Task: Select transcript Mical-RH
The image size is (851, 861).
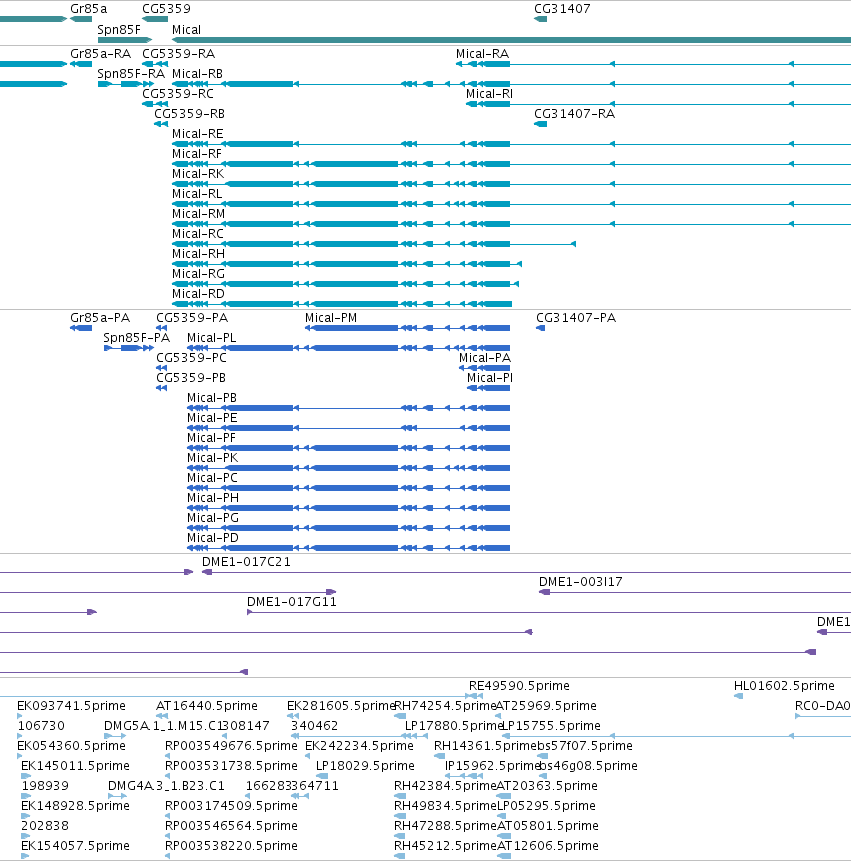Action: [198, 254]
